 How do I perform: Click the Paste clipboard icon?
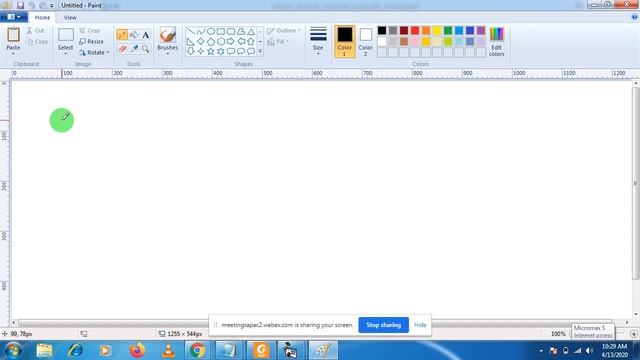[x=13, y=35]
